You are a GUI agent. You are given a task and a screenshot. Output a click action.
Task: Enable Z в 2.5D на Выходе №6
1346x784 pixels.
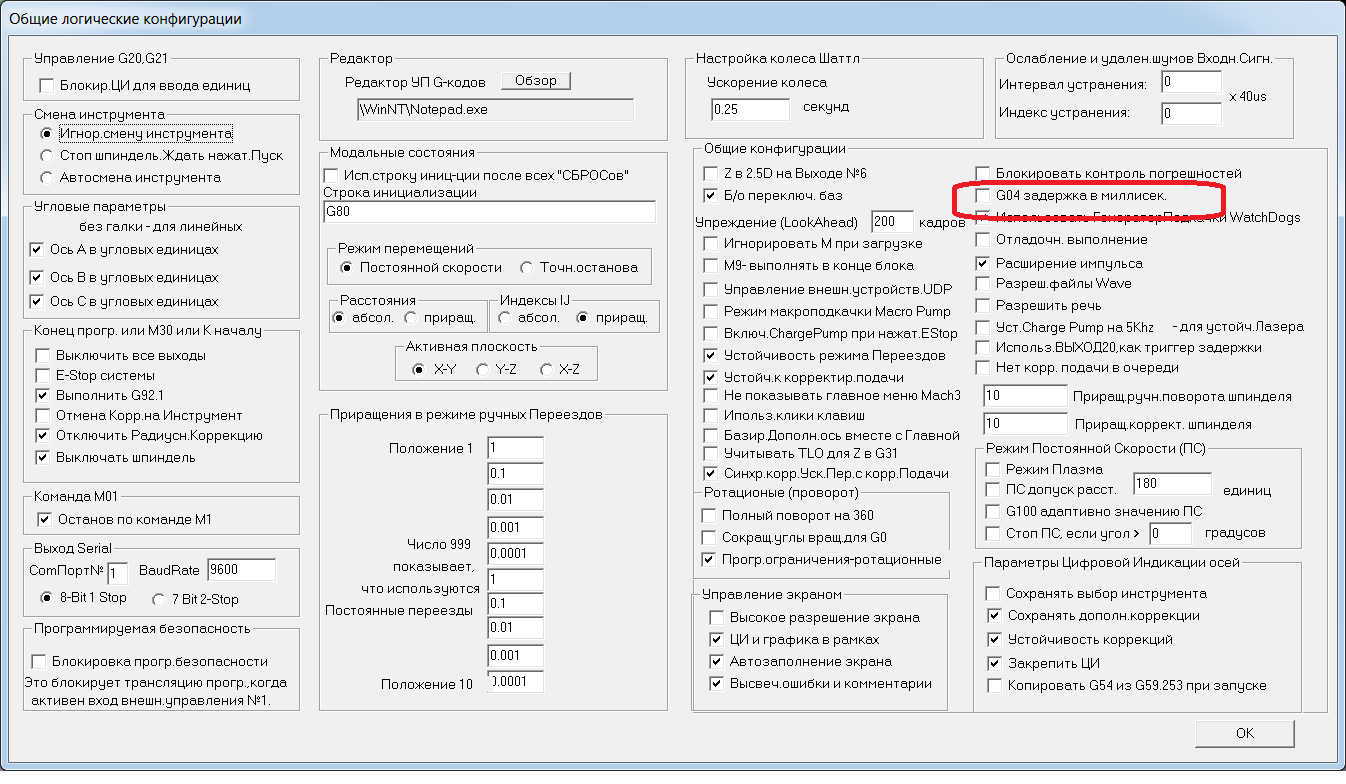(711, 173)
